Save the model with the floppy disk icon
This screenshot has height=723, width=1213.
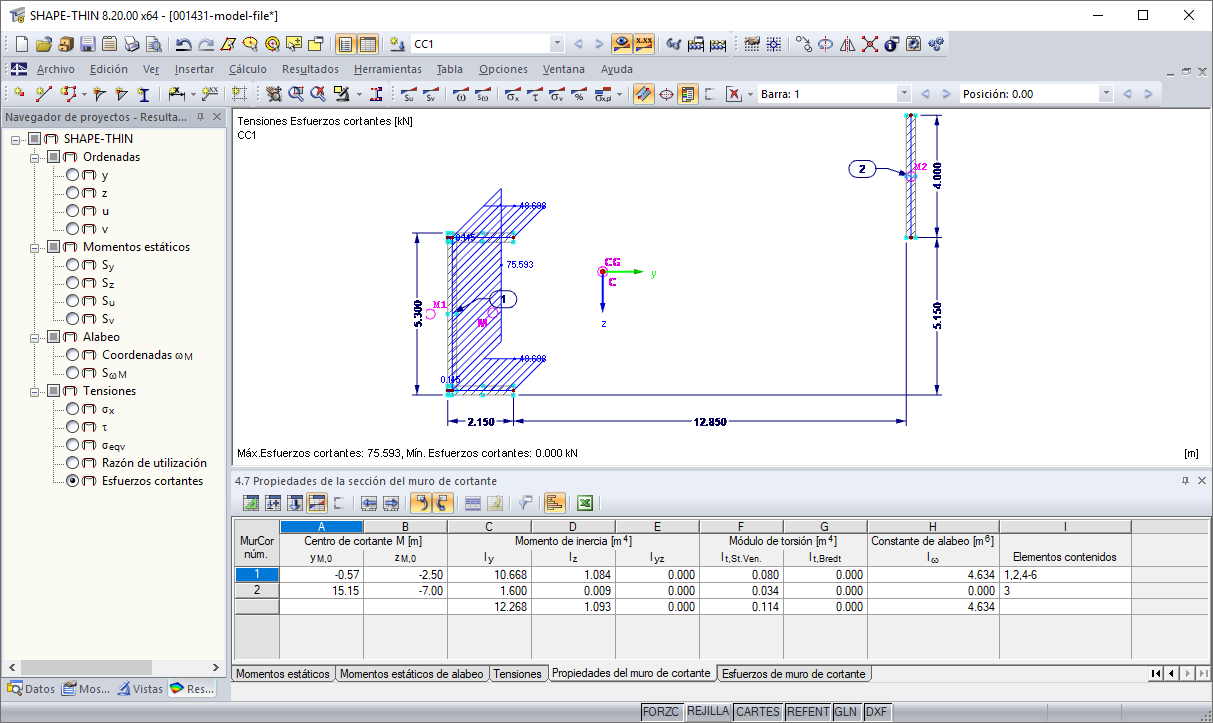point(87,44)
